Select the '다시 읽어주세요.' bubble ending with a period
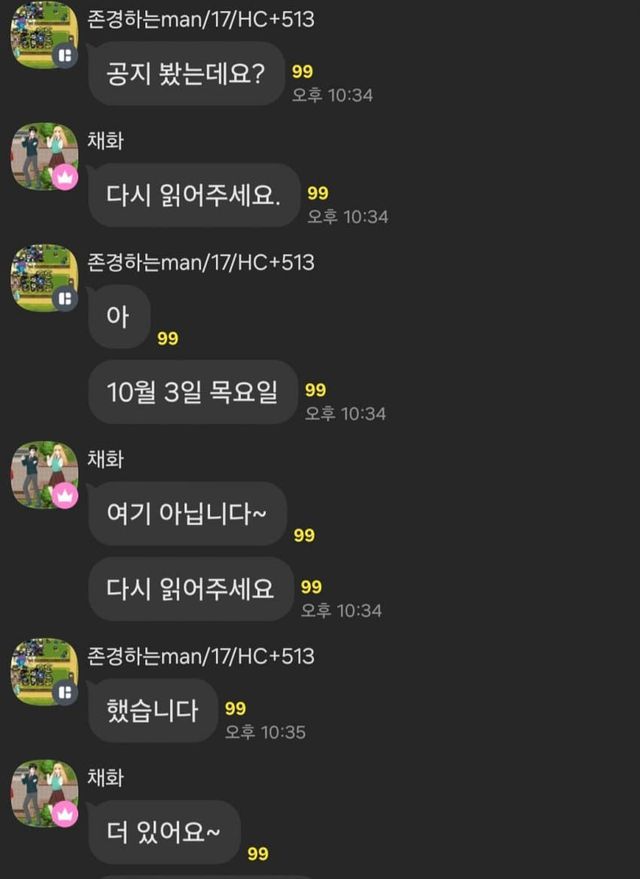This screenshot has height=879, width=640. coord(194,195)
